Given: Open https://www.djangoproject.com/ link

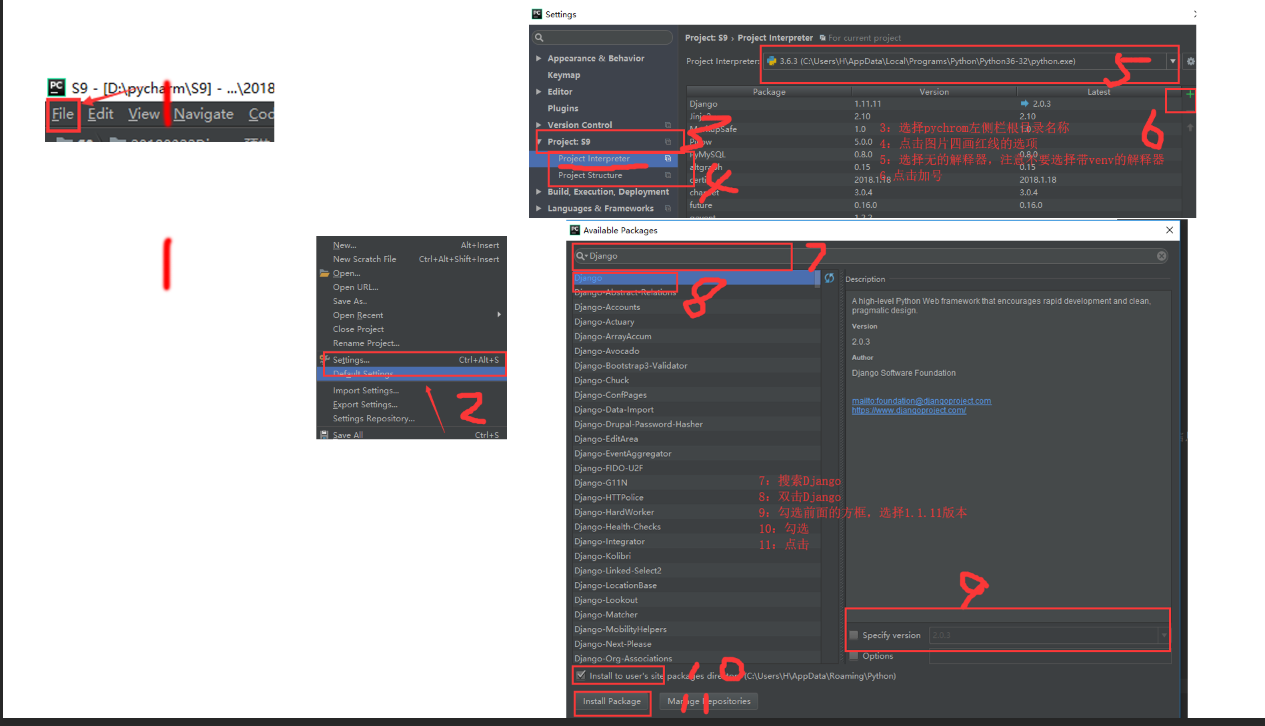Looking at the screenshot, I should click(x=909, y=410).
